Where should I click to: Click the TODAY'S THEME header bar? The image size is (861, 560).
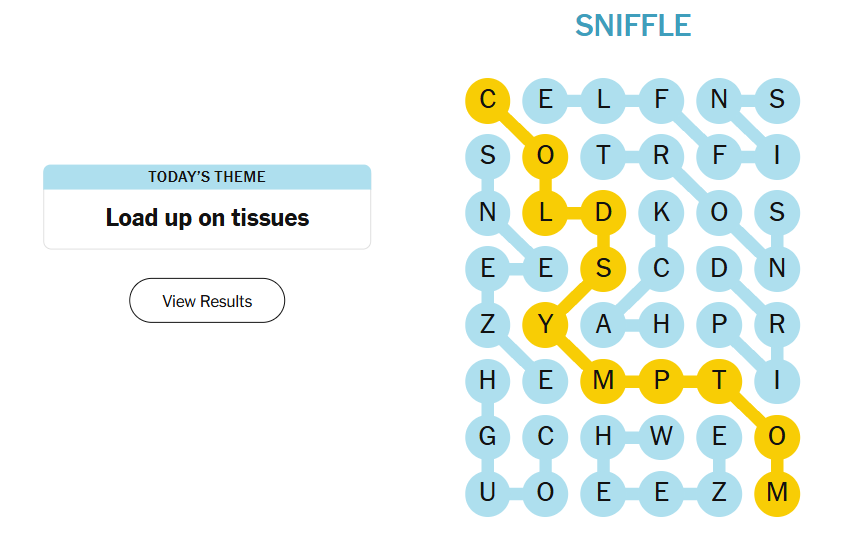tap(207, 177)
